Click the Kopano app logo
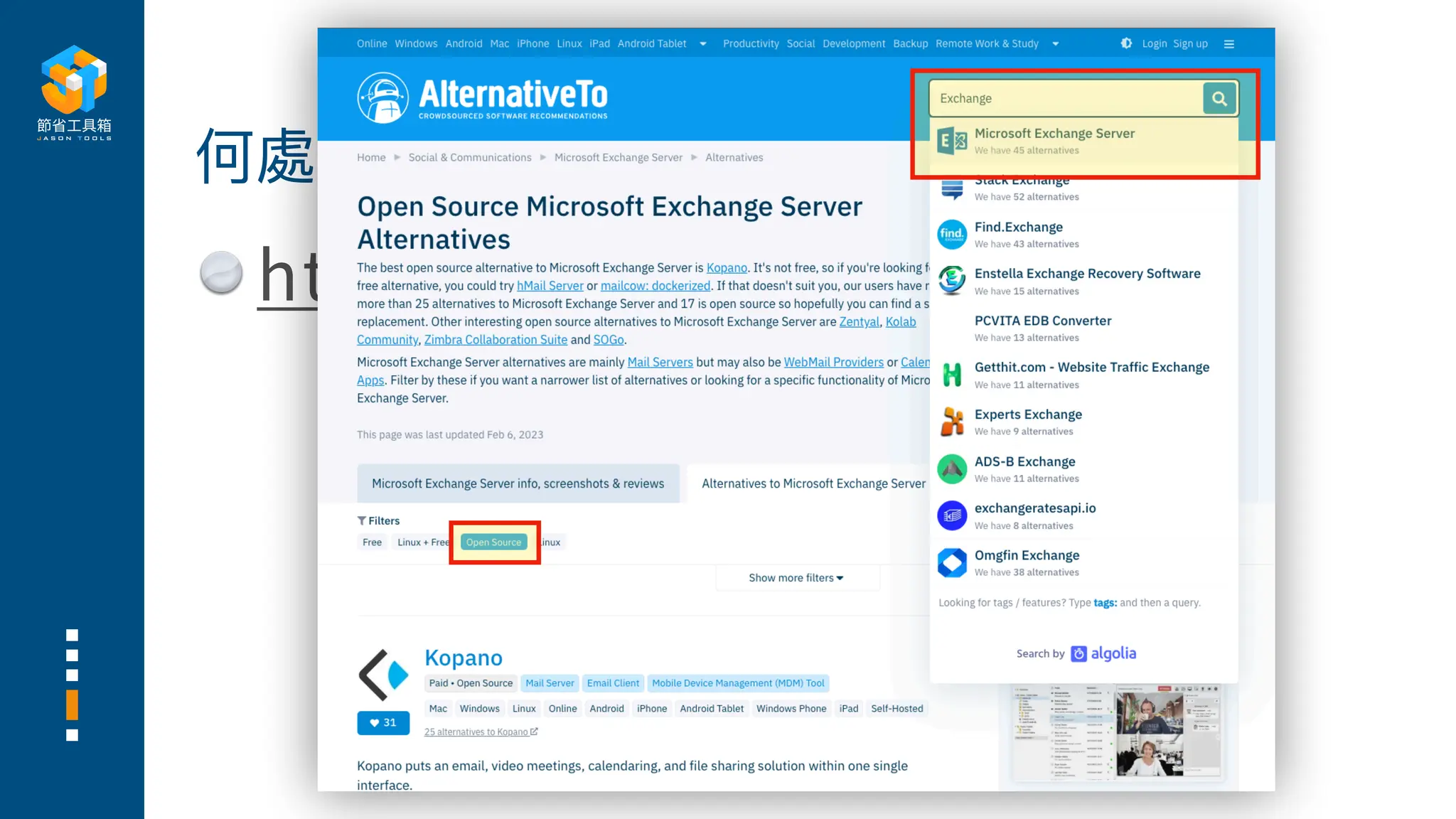 (383, 675)
